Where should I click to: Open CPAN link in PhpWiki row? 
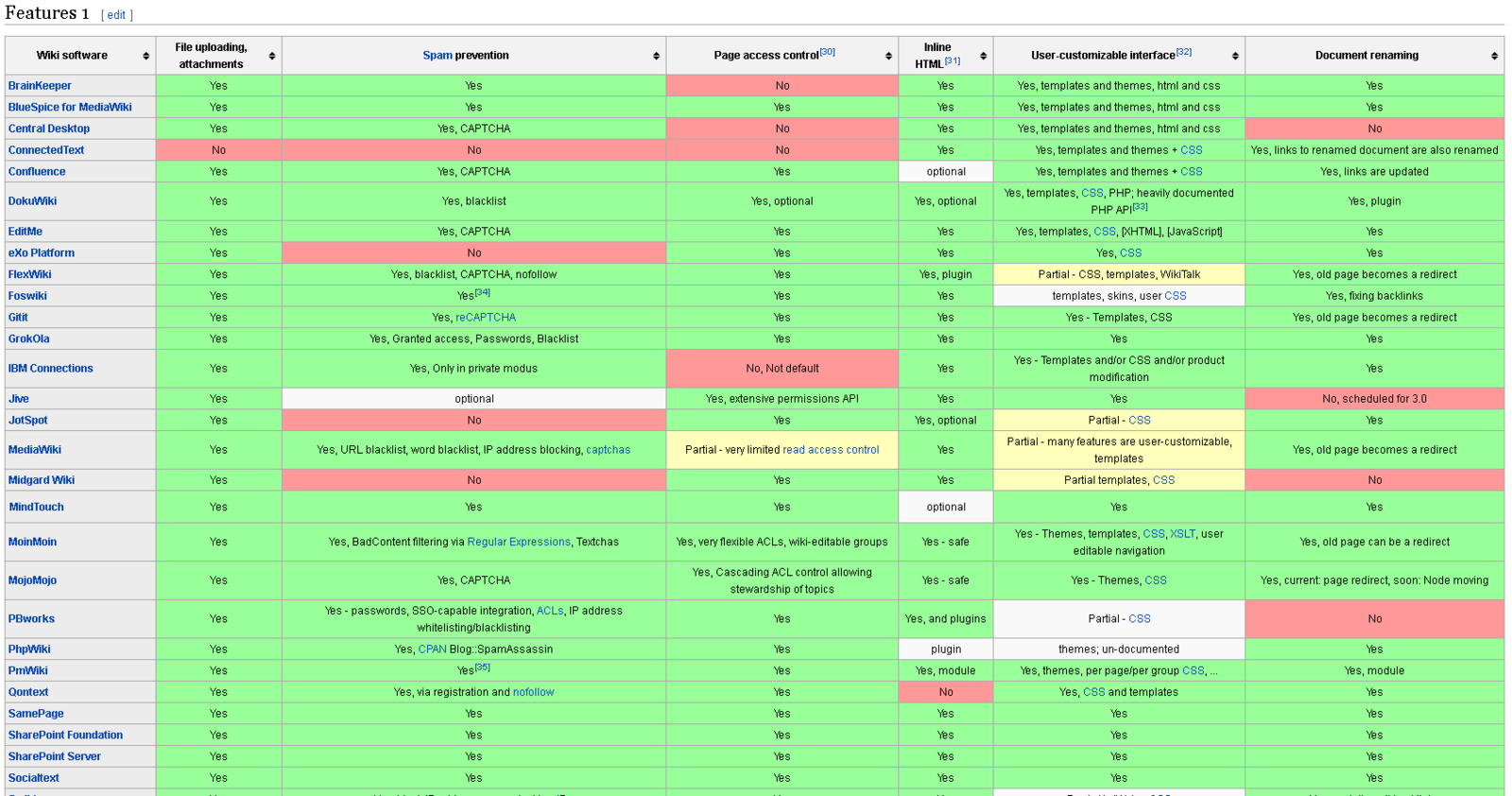pyautogui.click(x=432, y=649)
